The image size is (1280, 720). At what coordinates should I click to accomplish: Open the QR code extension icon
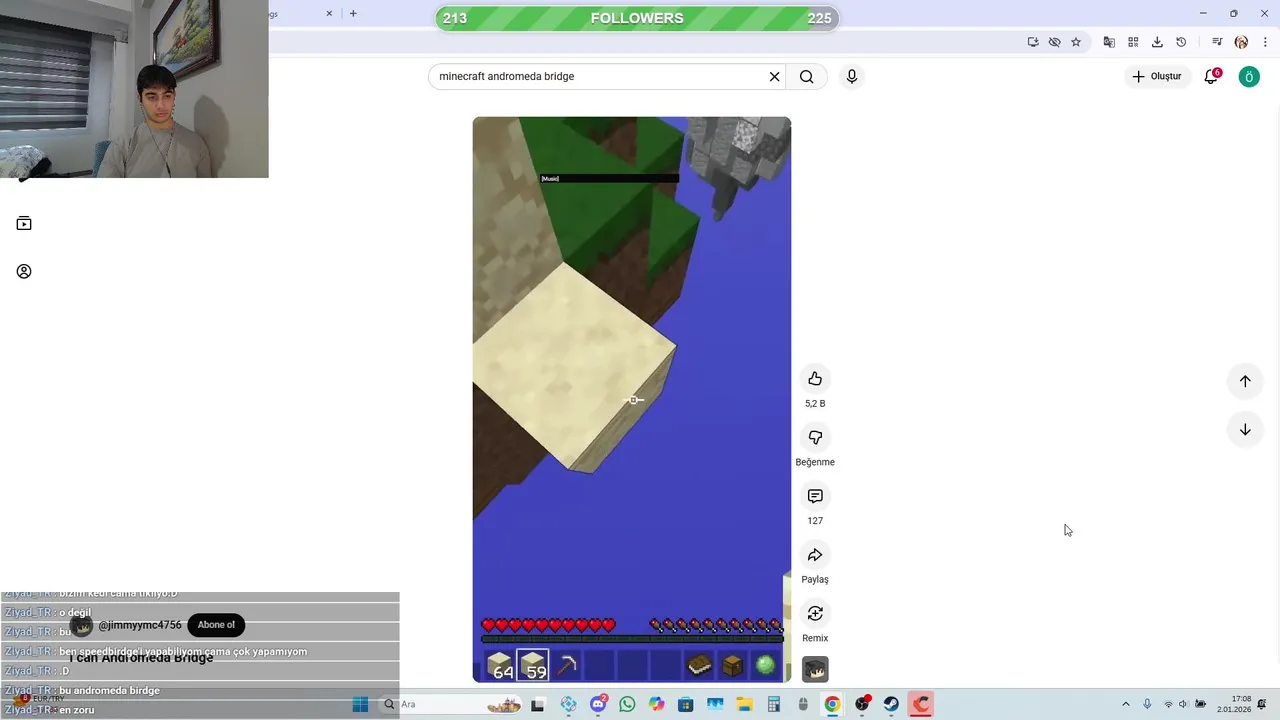(x=1133, y=42)
